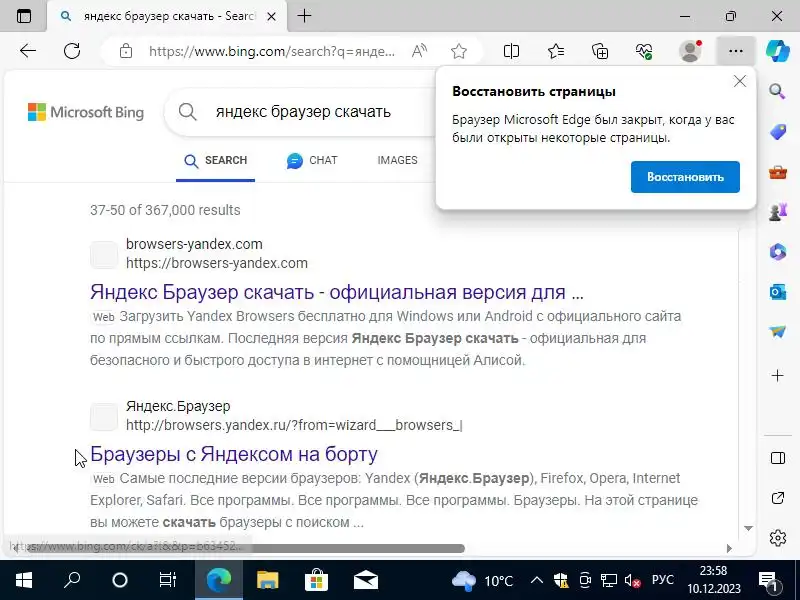This screenshot has height=600, width=800.
Task: Open sidebar Search tool
Action: [777, 91]
